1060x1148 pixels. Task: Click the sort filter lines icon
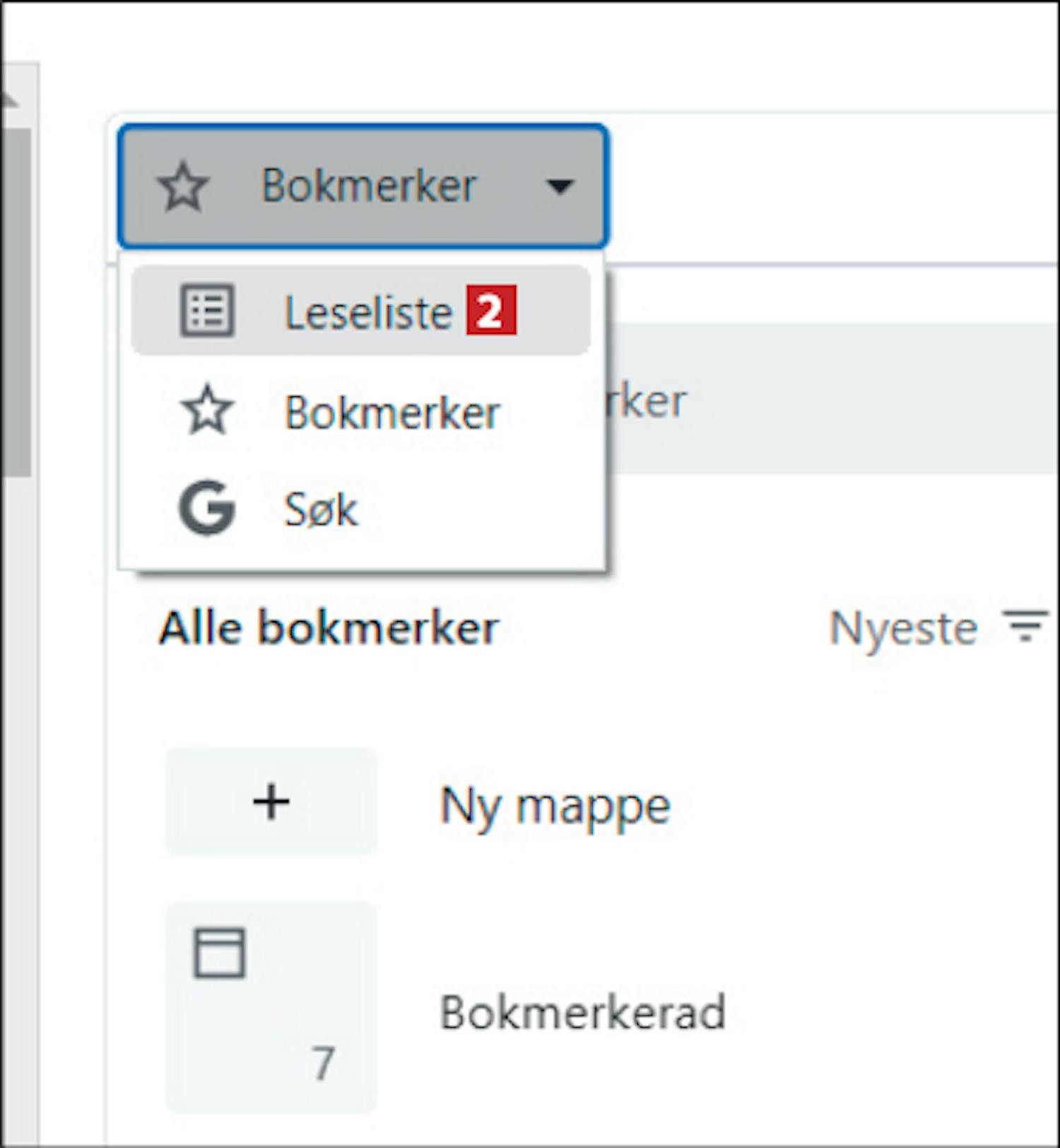click(x=1025, y=627)
